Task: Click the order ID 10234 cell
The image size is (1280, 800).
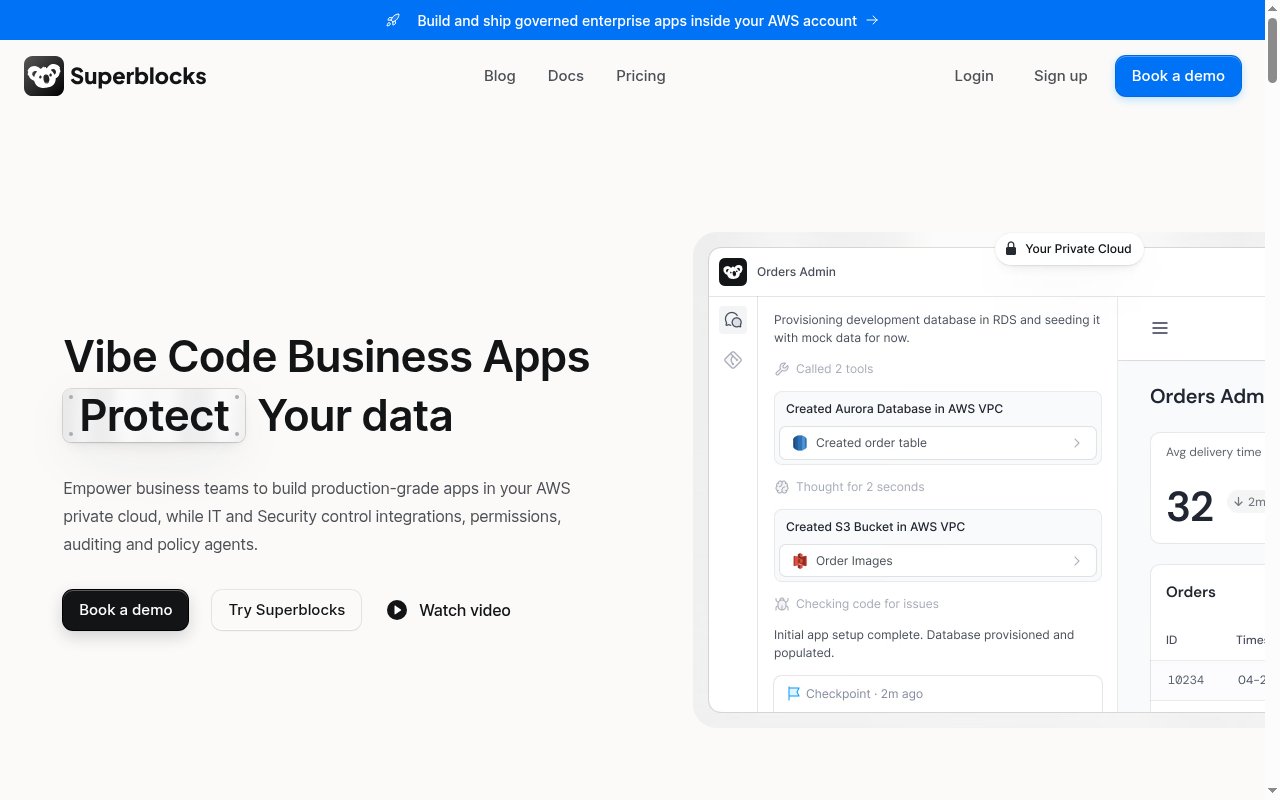Action: 1186,680
